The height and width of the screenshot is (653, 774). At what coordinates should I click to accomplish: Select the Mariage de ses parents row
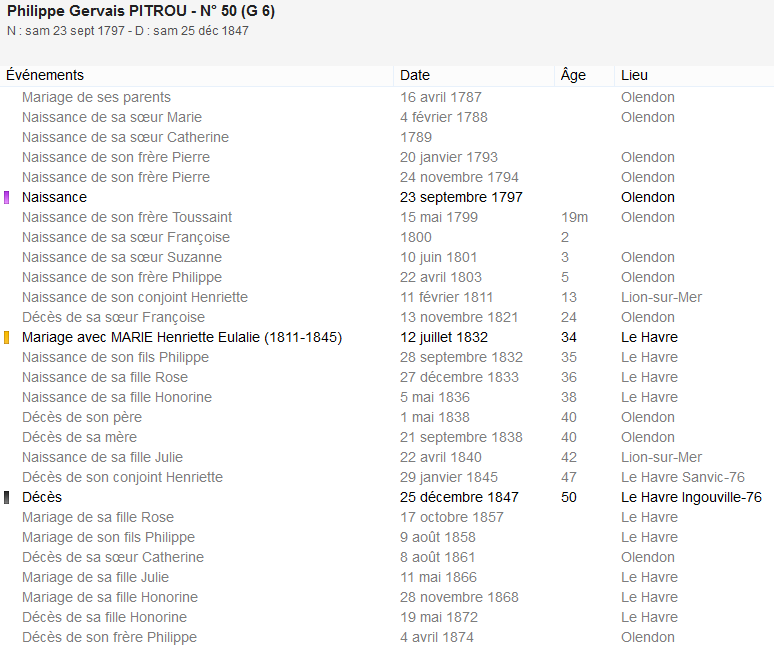[x=387, y=97]
